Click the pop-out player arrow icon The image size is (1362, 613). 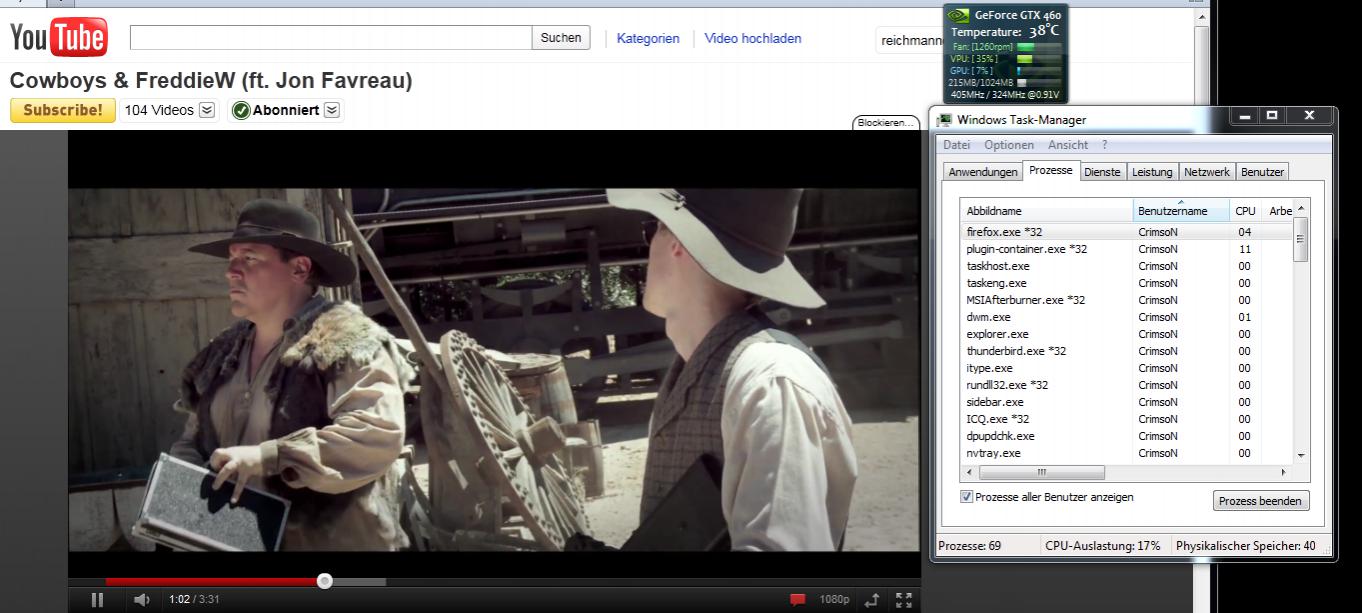click(871, 600)
